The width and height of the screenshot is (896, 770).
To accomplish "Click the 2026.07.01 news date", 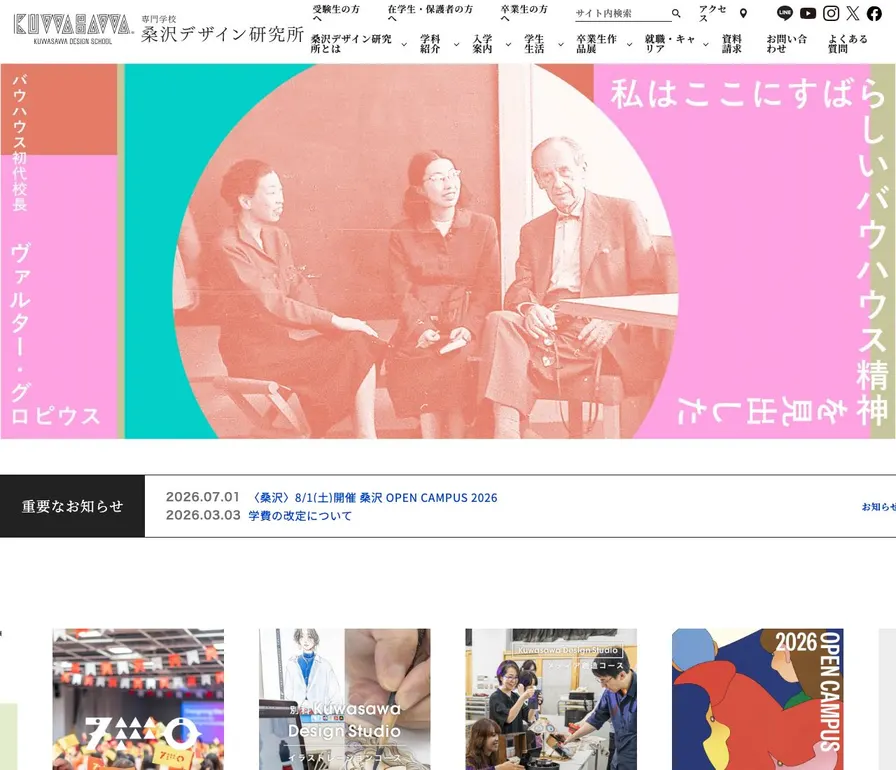I will (202, 497).
